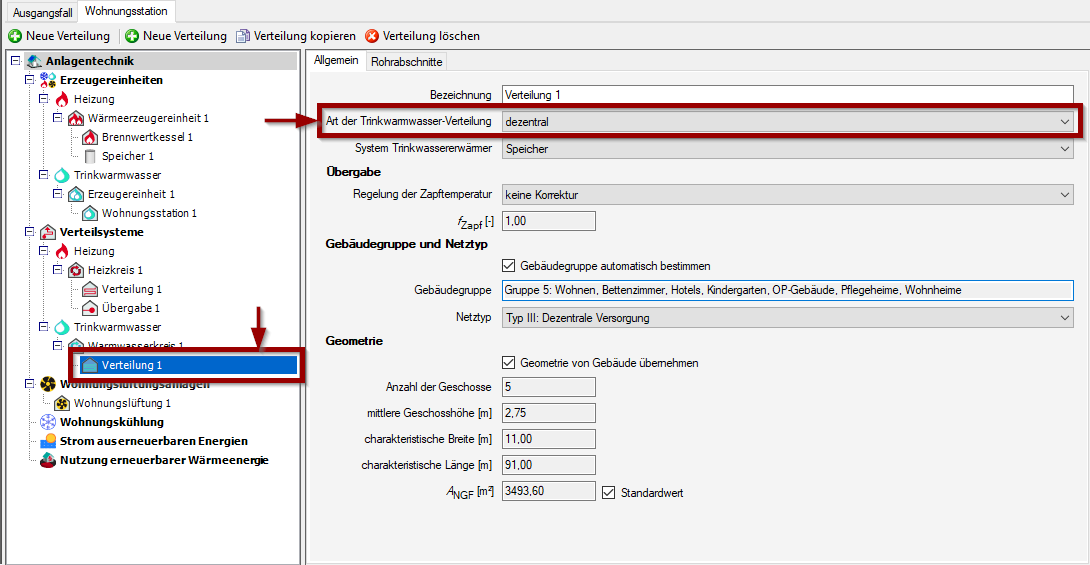Click the Brennwertkessel 1 boiler icon
Viewport: 1090px width, 565px height.
[x=90, y=137]
